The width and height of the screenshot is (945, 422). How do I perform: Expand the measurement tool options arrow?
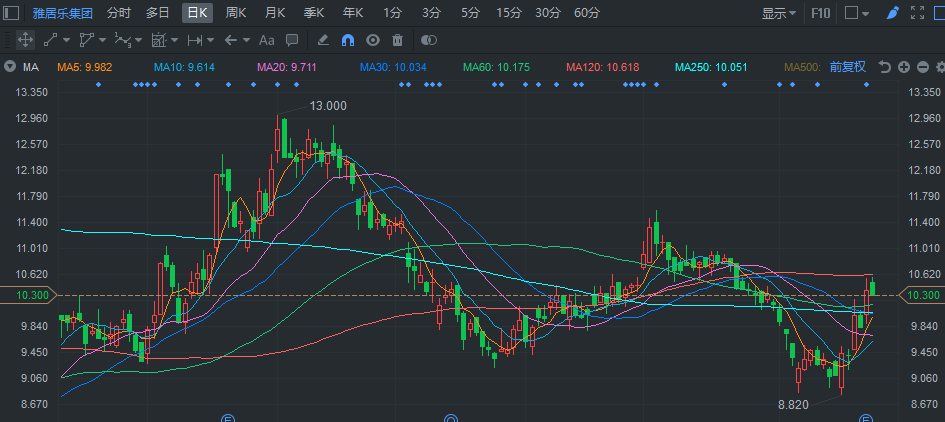[174, 40]
